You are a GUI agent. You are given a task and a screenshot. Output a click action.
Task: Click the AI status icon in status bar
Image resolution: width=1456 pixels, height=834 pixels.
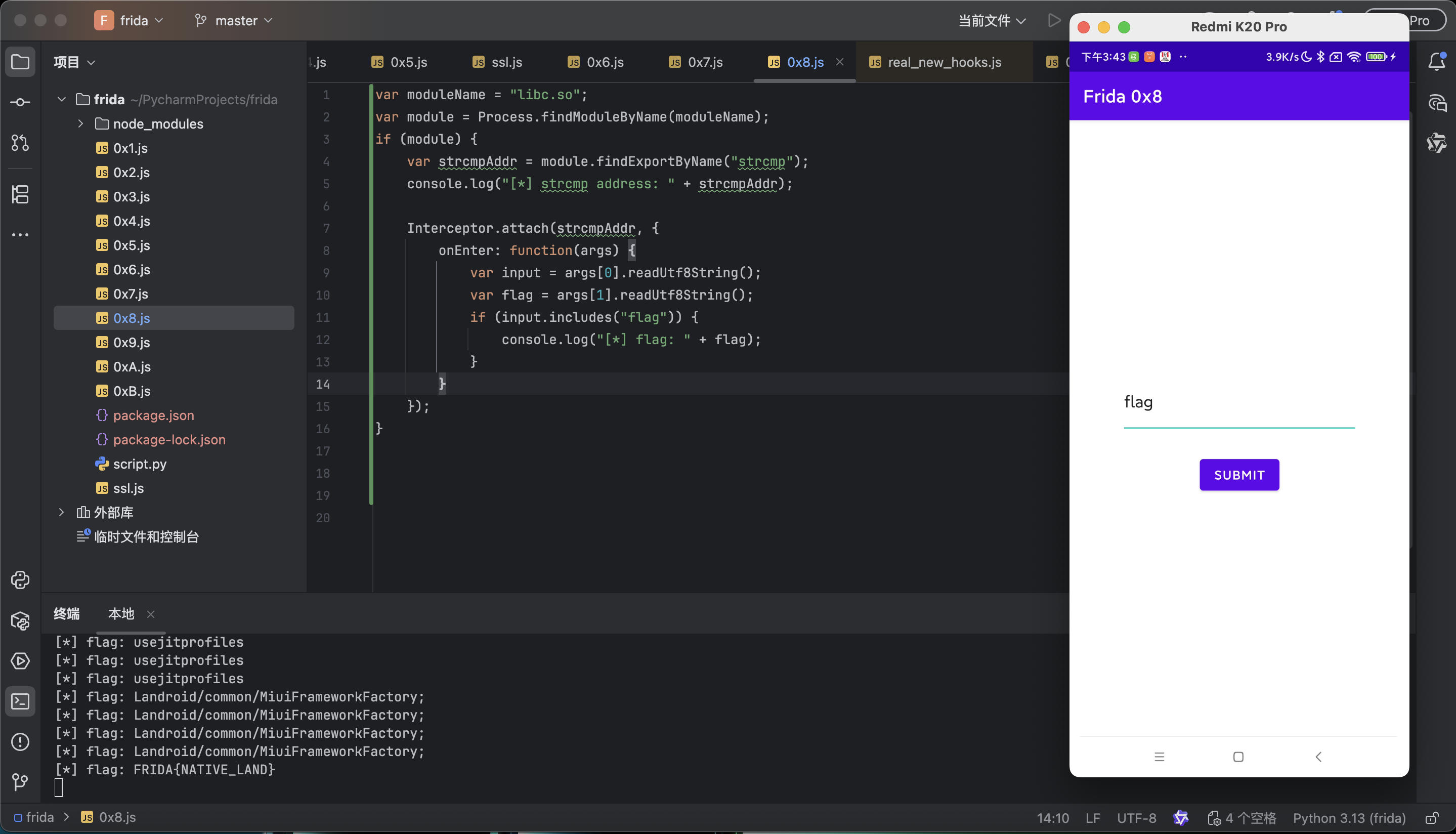(1181, 818)
